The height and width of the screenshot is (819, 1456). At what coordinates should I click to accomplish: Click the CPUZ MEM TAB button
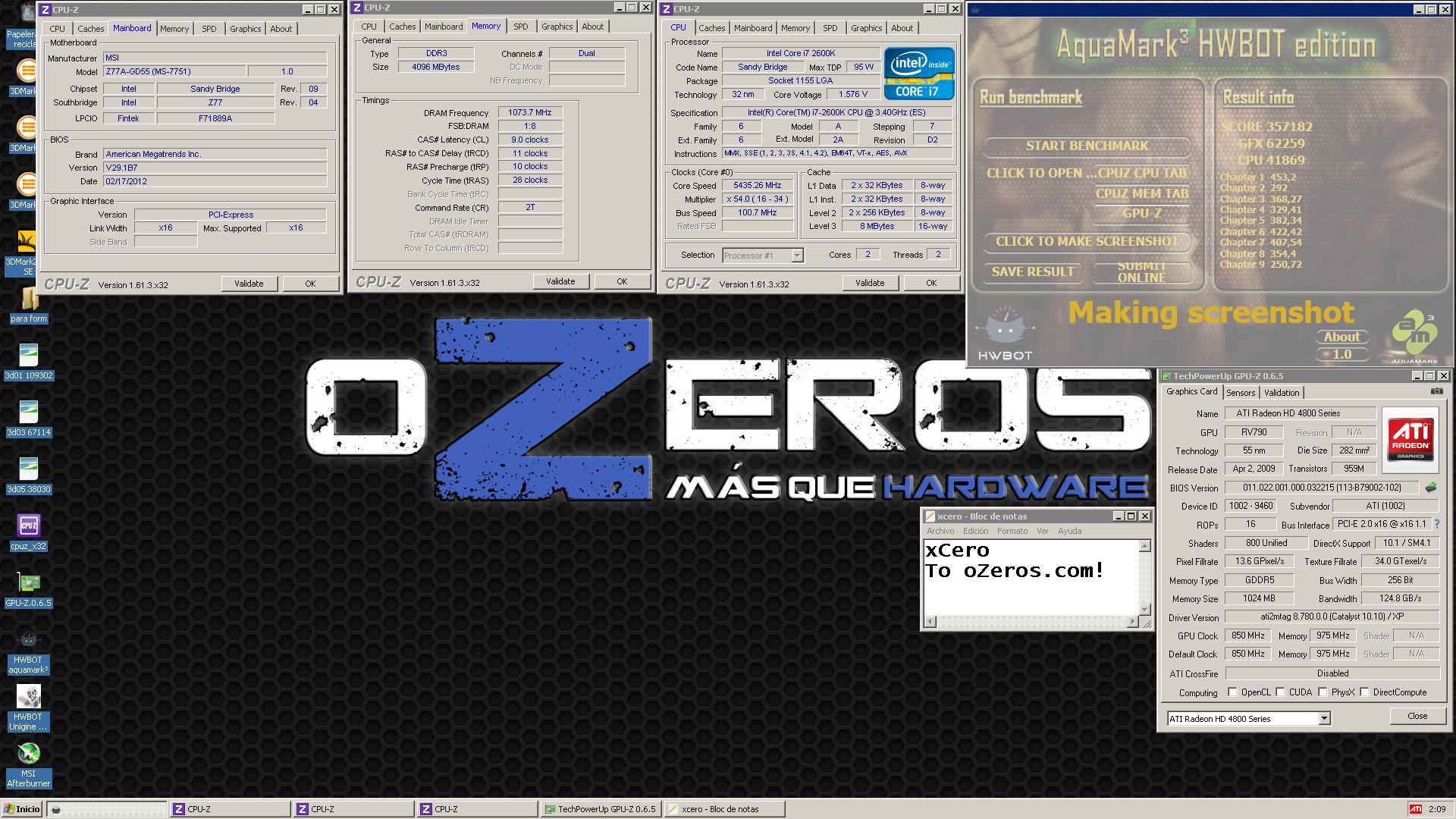(x=1141, y=193)
